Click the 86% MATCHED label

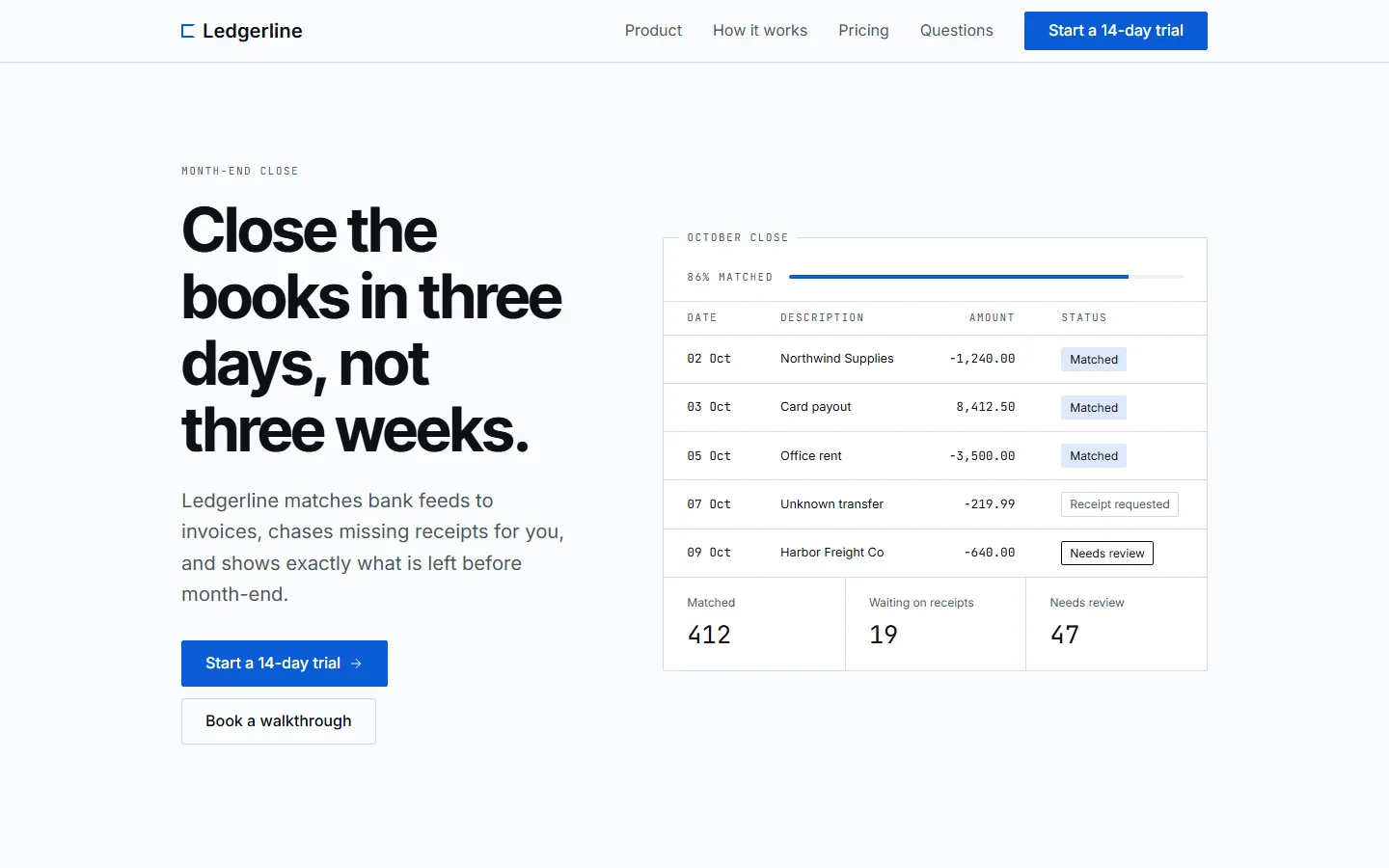(730, 277)
